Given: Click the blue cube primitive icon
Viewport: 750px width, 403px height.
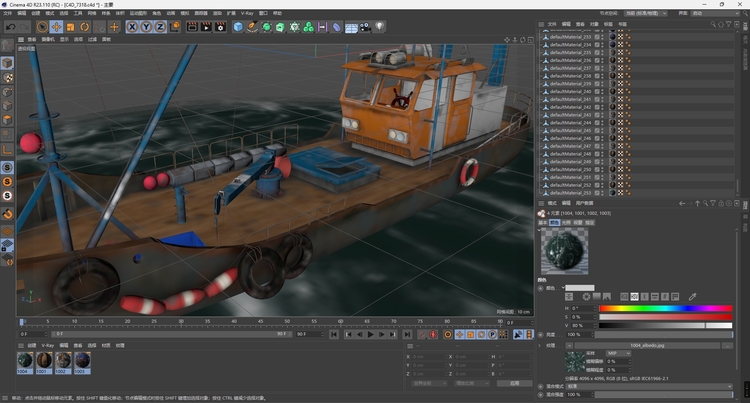Looking at the screenshot, I should click(x=238, y=27).
